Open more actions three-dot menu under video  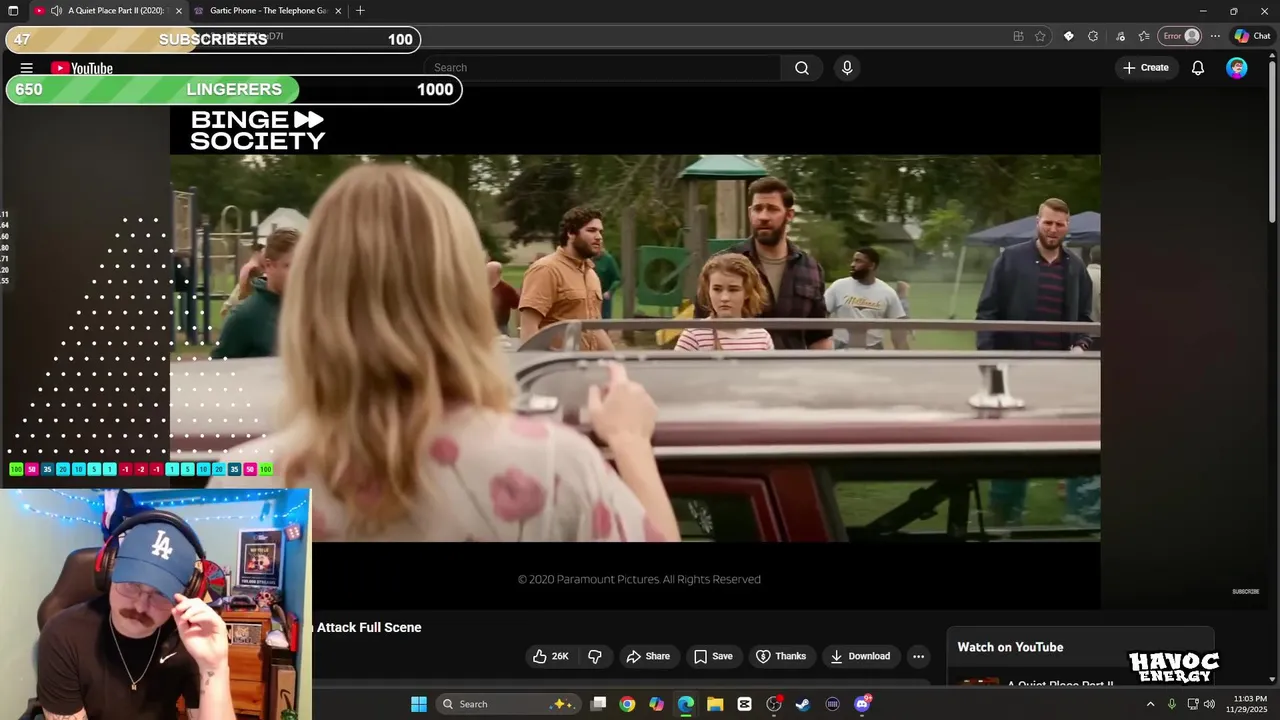918,656
